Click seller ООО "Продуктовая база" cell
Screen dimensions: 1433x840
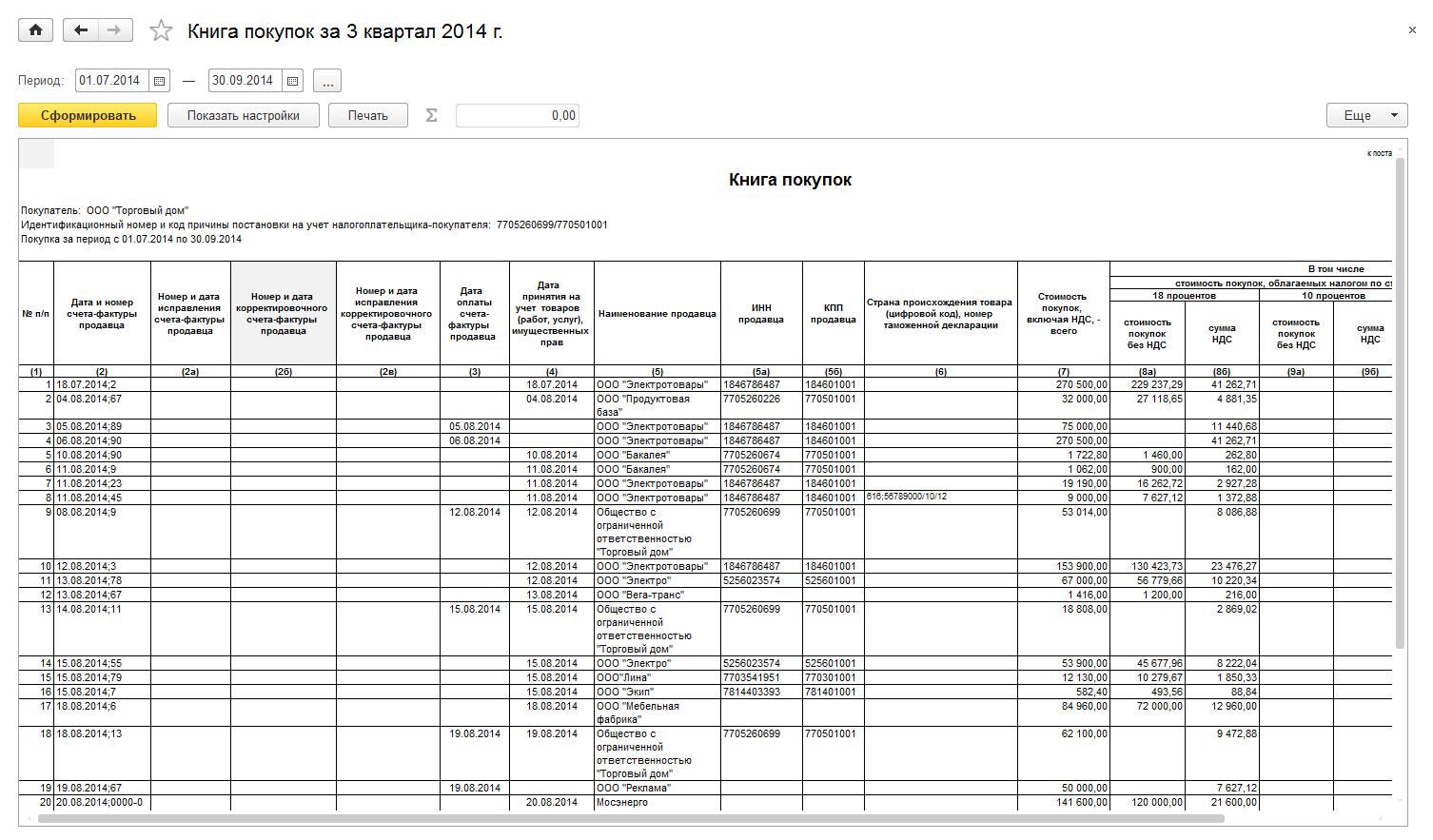coord(658,405)
